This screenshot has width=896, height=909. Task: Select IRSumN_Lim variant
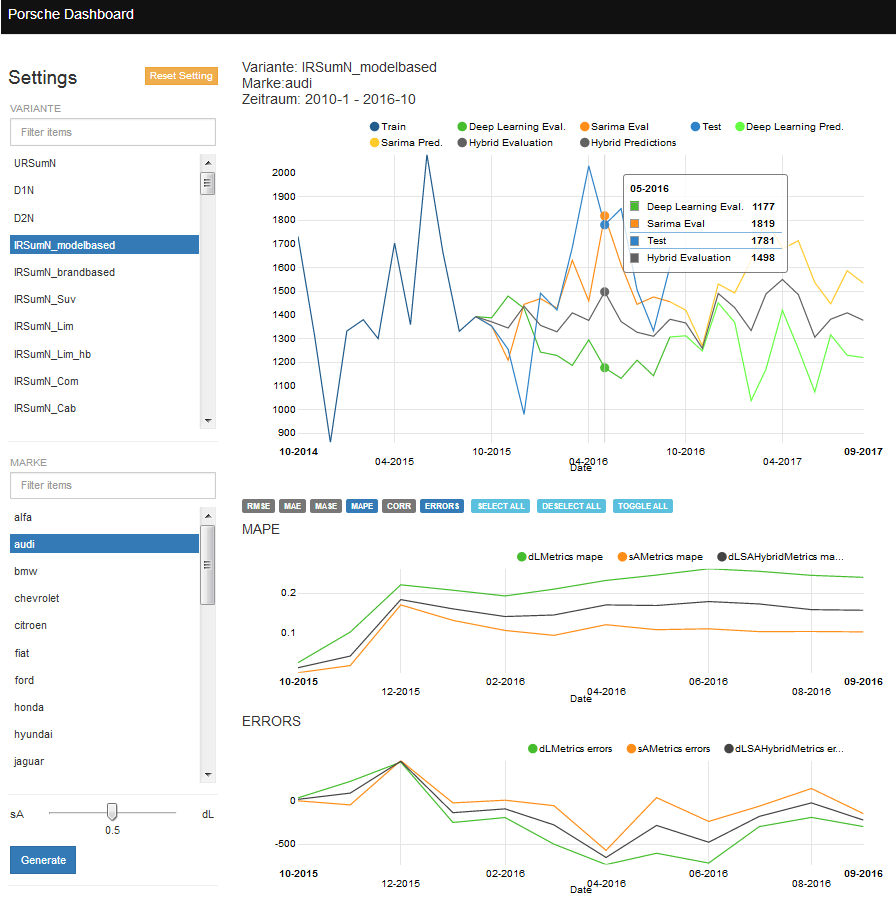pyautogui.click(x=104, y=326)
